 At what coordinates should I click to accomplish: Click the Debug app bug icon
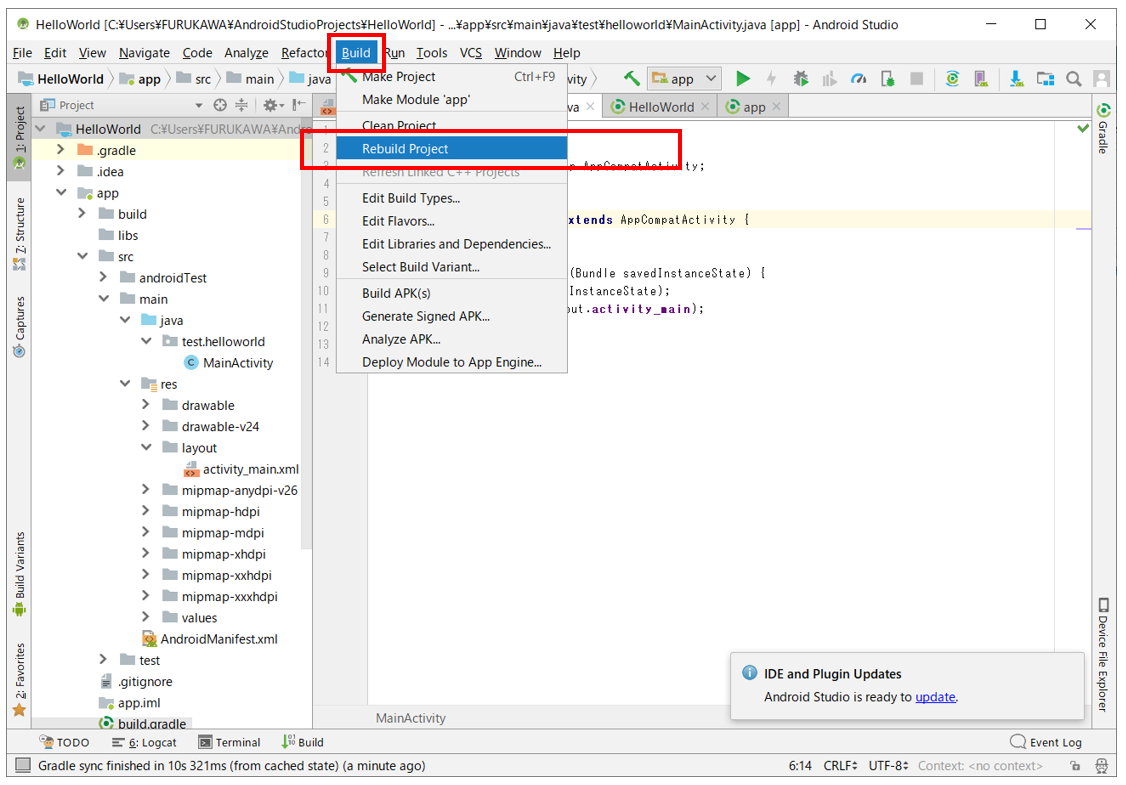801,78
